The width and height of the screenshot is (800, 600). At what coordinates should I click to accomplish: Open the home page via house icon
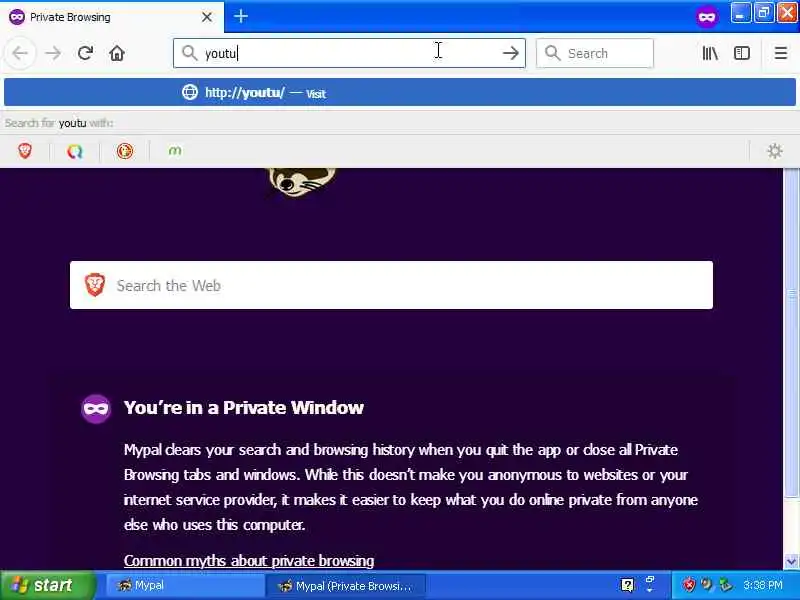pos(117,53)
